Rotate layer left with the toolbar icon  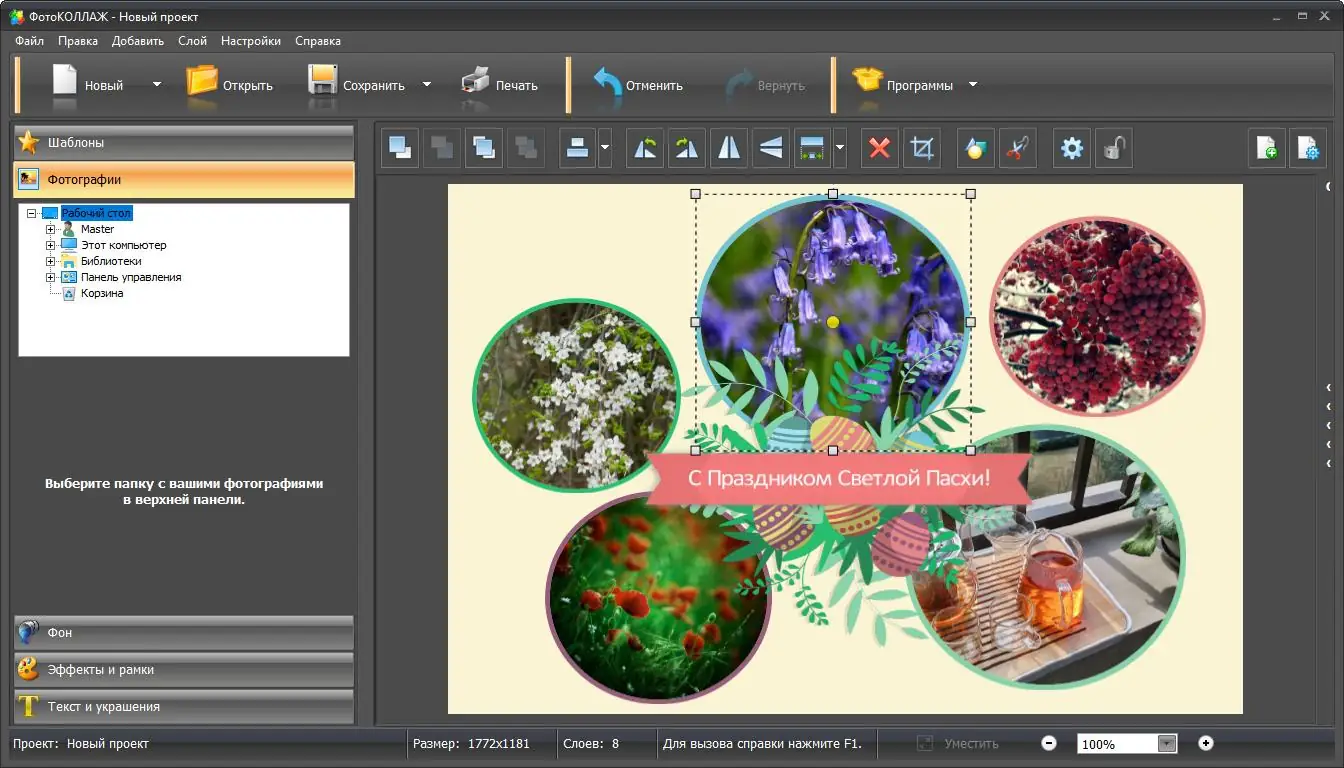(645, 149)
